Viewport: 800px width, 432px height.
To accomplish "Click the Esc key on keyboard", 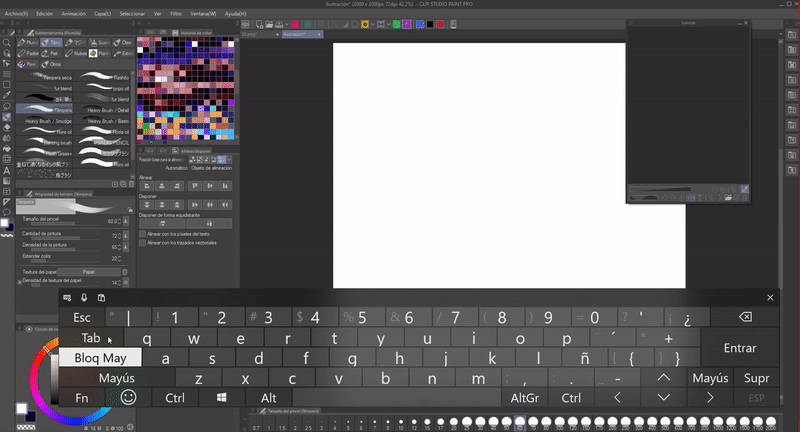I will (x=82, y=317).
